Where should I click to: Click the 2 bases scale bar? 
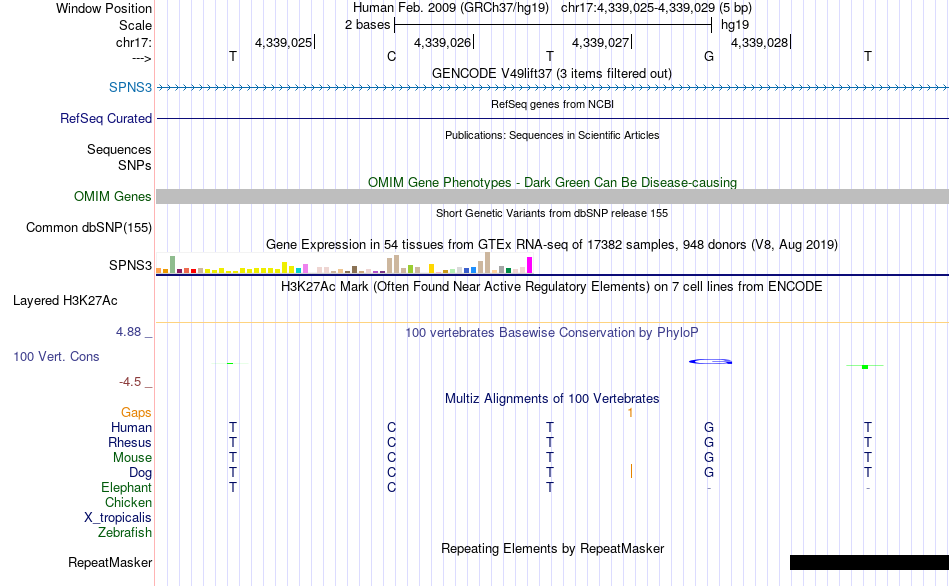tap(553, 25)
